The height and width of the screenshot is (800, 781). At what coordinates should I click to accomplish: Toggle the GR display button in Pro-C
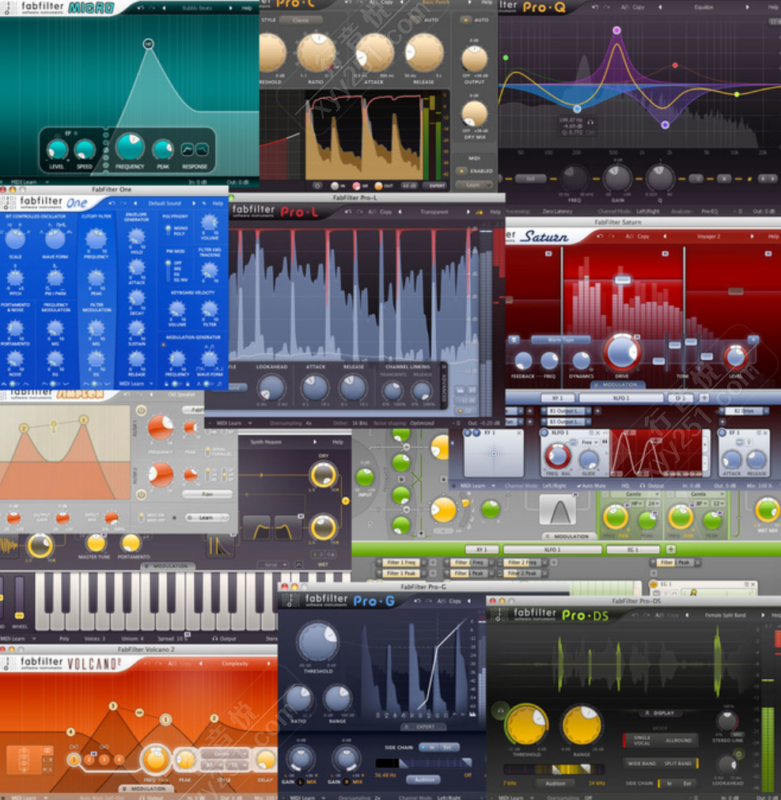tap(357, 186)
